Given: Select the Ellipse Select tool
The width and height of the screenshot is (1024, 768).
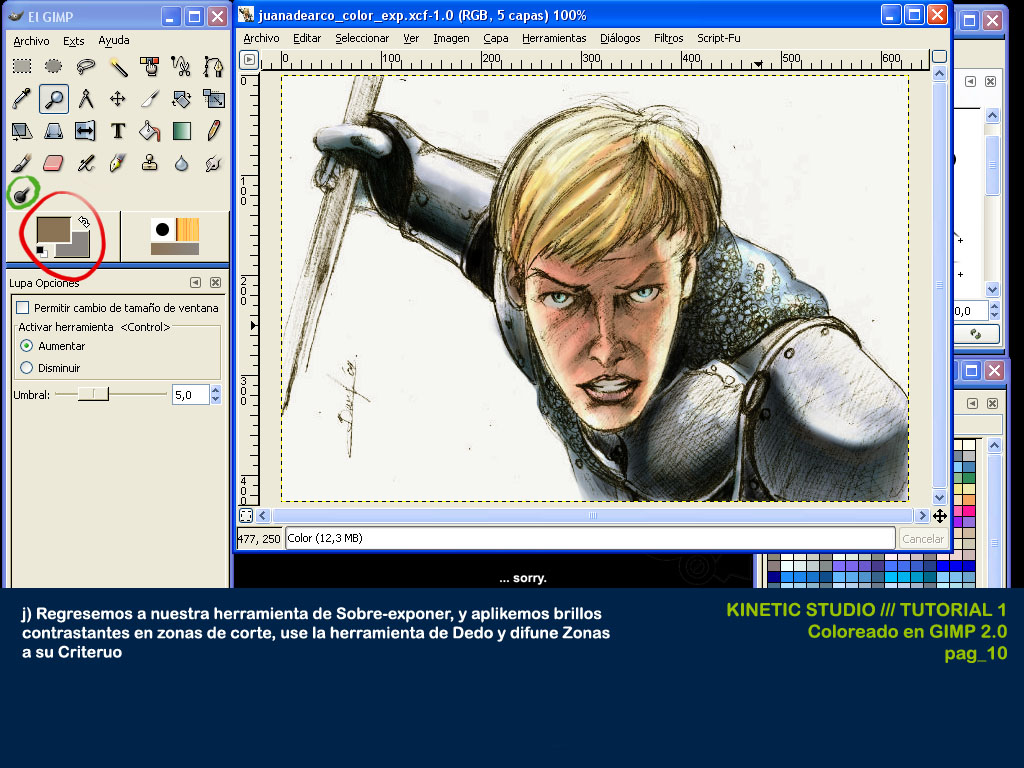Looking at the screenshot, I should (x=54, y=66).
